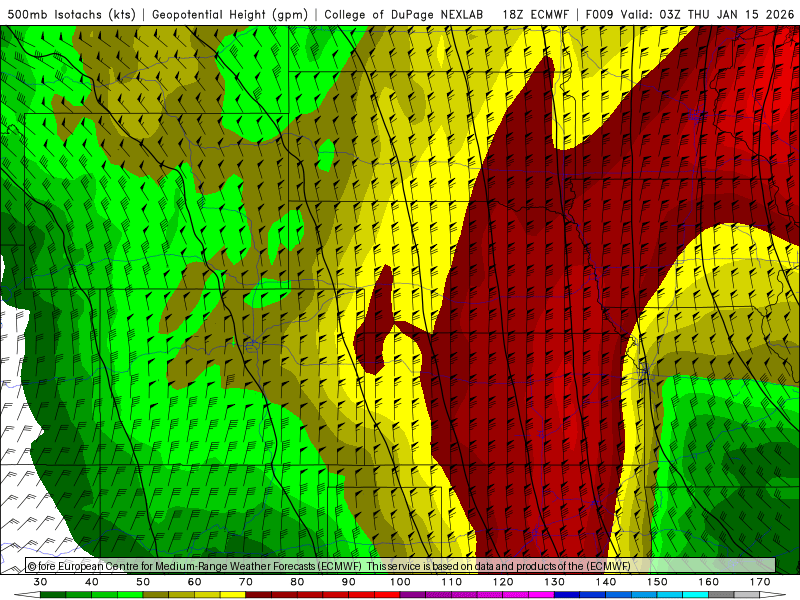Select the dark maroon swatch beginning at 70
The height and width of the screenshot is (600, 800).
[259, 595]
